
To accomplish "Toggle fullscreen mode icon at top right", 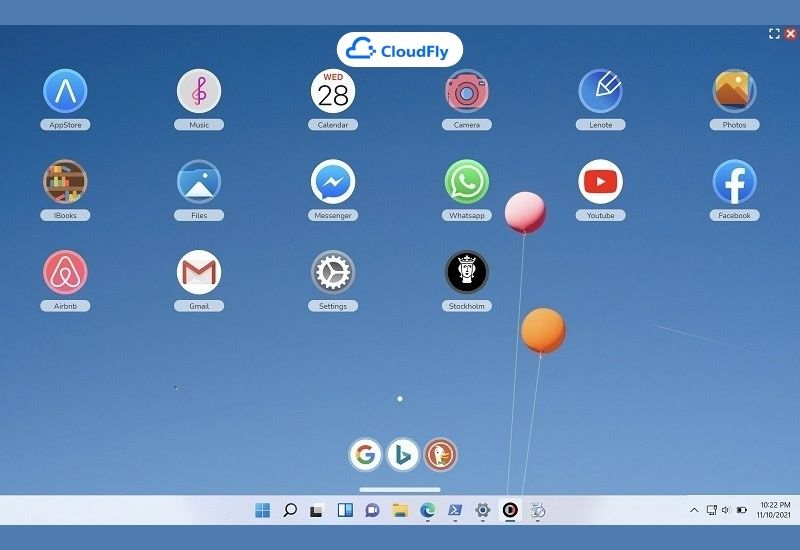I will (774, 34).
